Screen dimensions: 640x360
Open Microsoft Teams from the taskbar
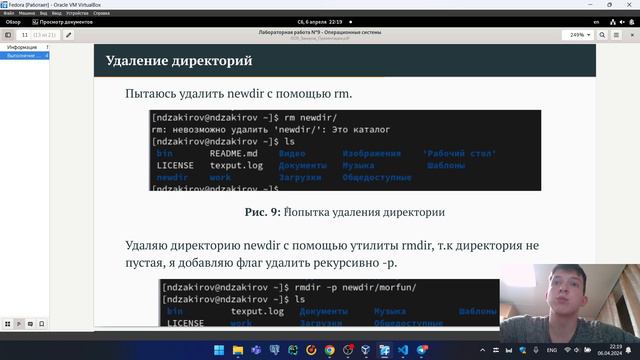click(x=256, y=350)
